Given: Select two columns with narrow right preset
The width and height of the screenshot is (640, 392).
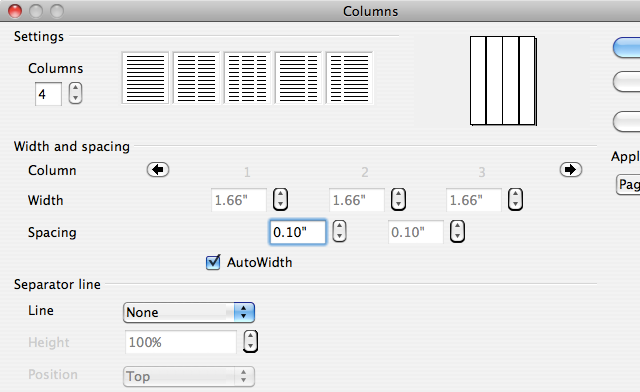Looking at the screenshot, I should click(298, 78).
